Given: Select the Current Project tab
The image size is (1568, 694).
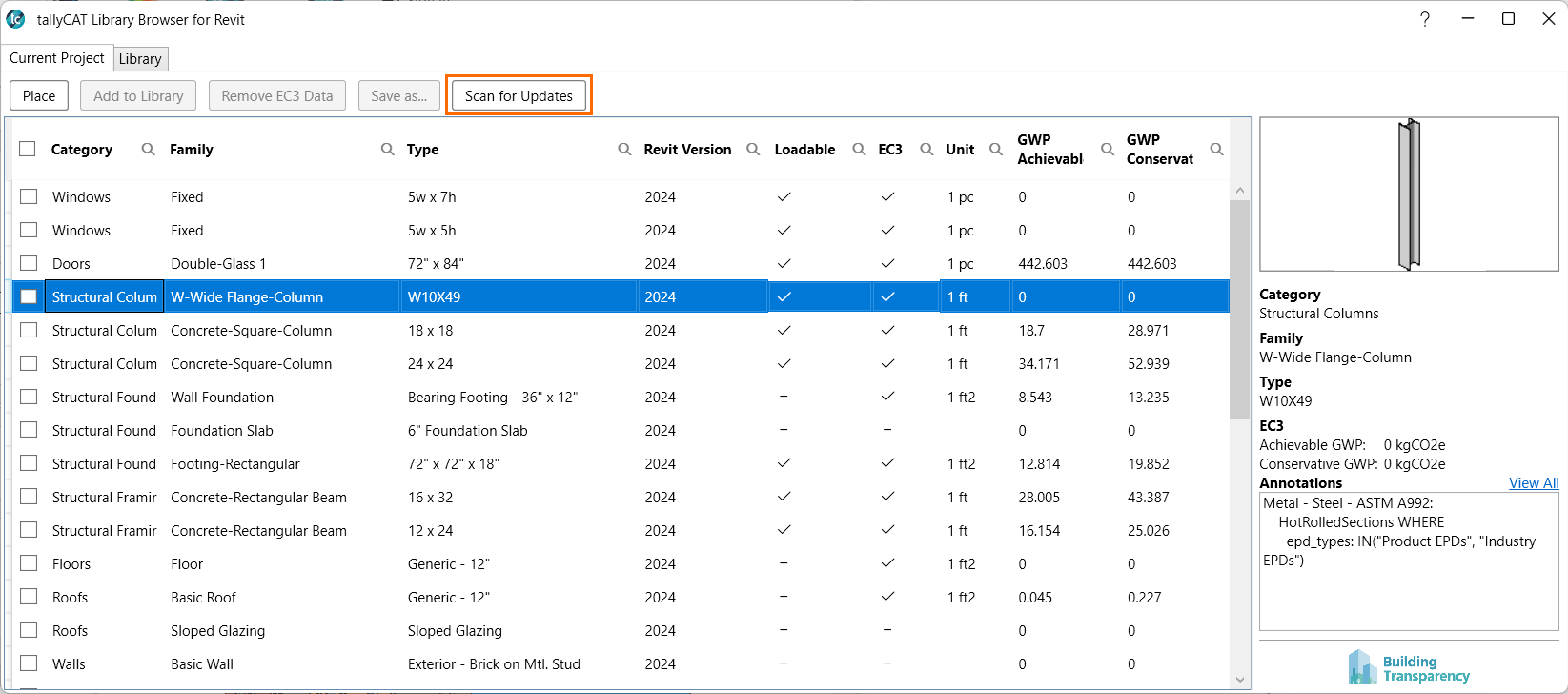Looking at the screenshot, I should pos(57,58).
